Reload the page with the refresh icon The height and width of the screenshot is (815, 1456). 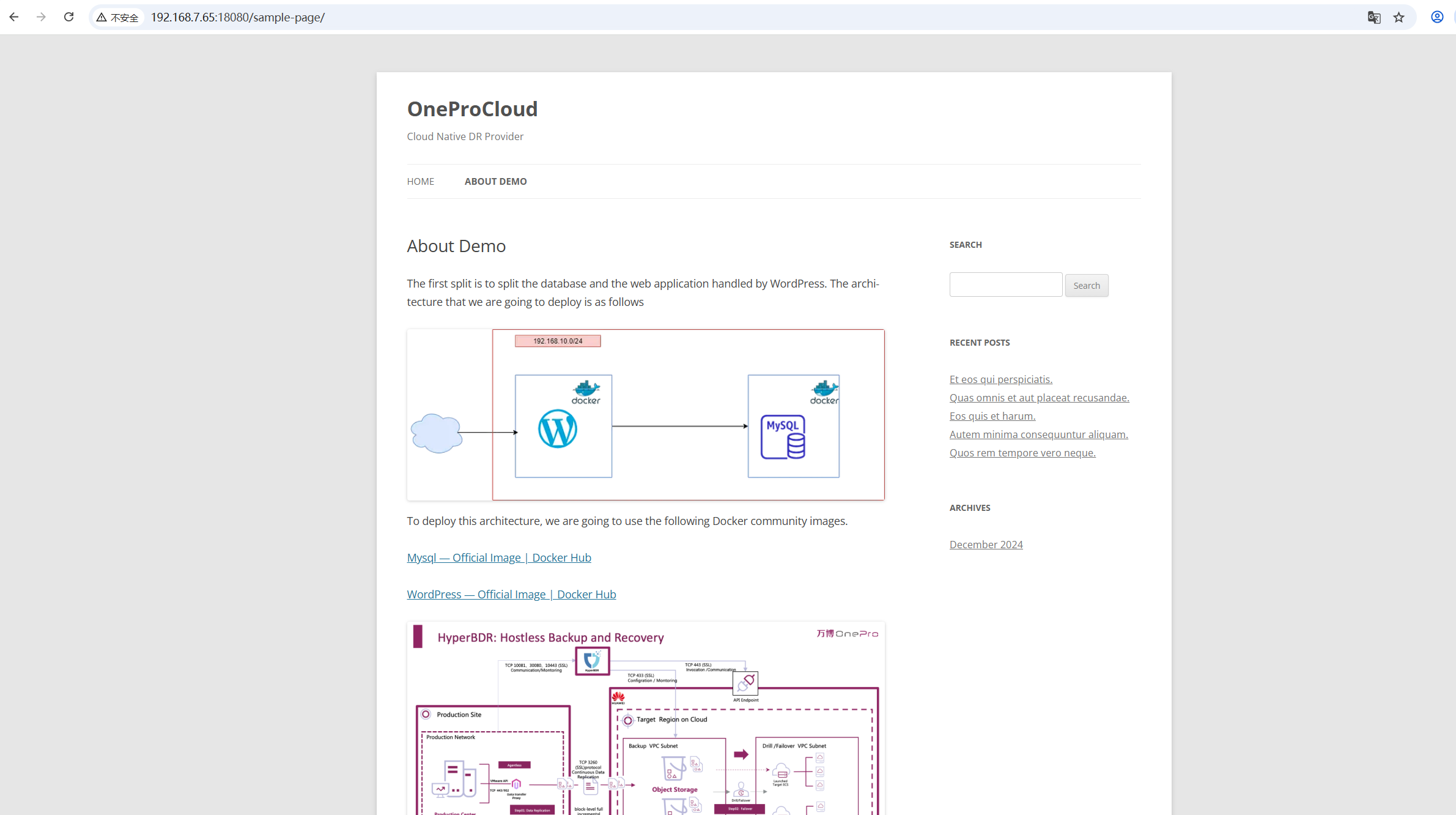(x=68, y=17)
